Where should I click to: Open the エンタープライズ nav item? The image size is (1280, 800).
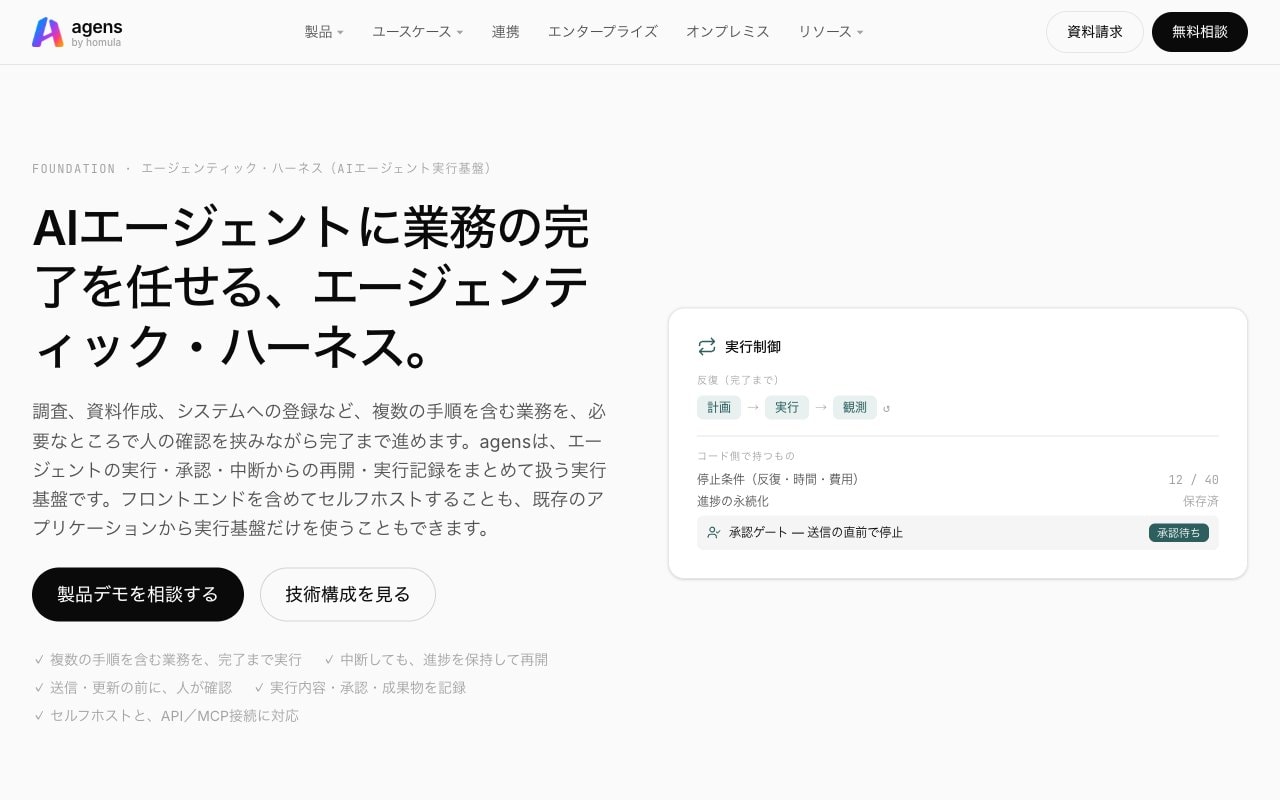click(x=603, y=32)
